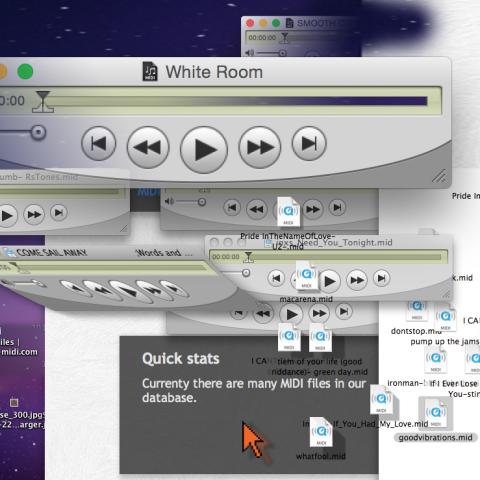Click the speaker volume icon in SMOOTH window
Screen dimensions: 480x480
click(x=250, y=53)
